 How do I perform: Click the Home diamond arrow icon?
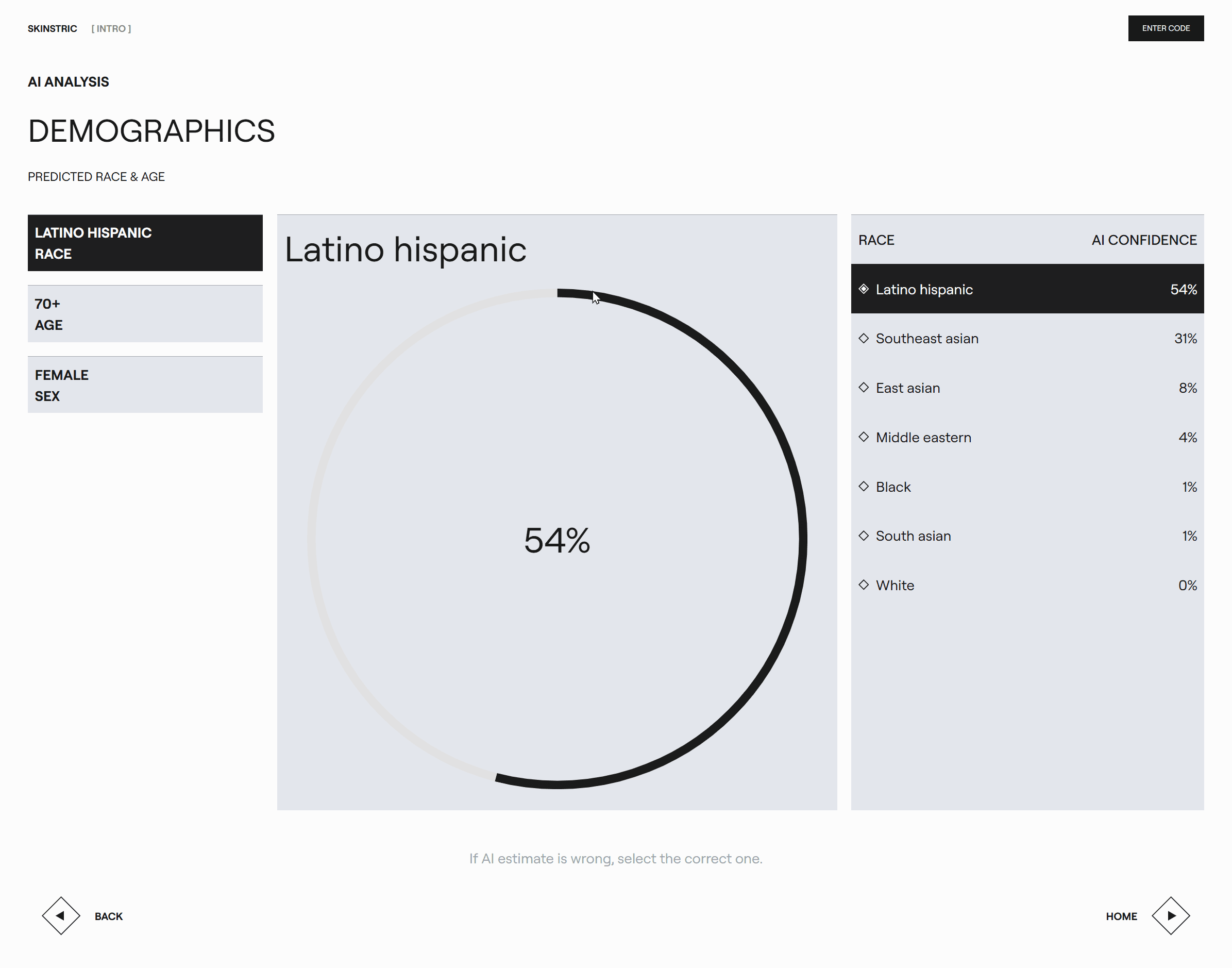pos(1171,916)
